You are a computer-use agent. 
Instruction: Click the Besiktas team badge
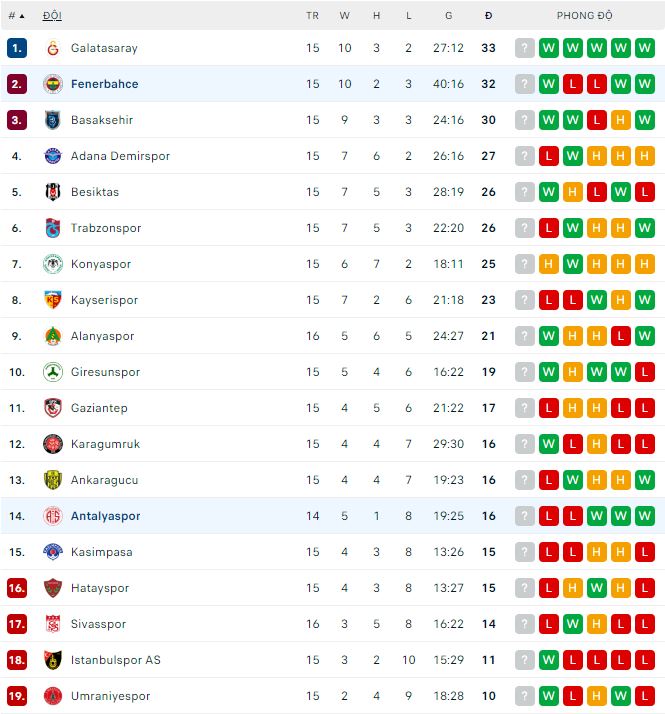click(53, 192)
